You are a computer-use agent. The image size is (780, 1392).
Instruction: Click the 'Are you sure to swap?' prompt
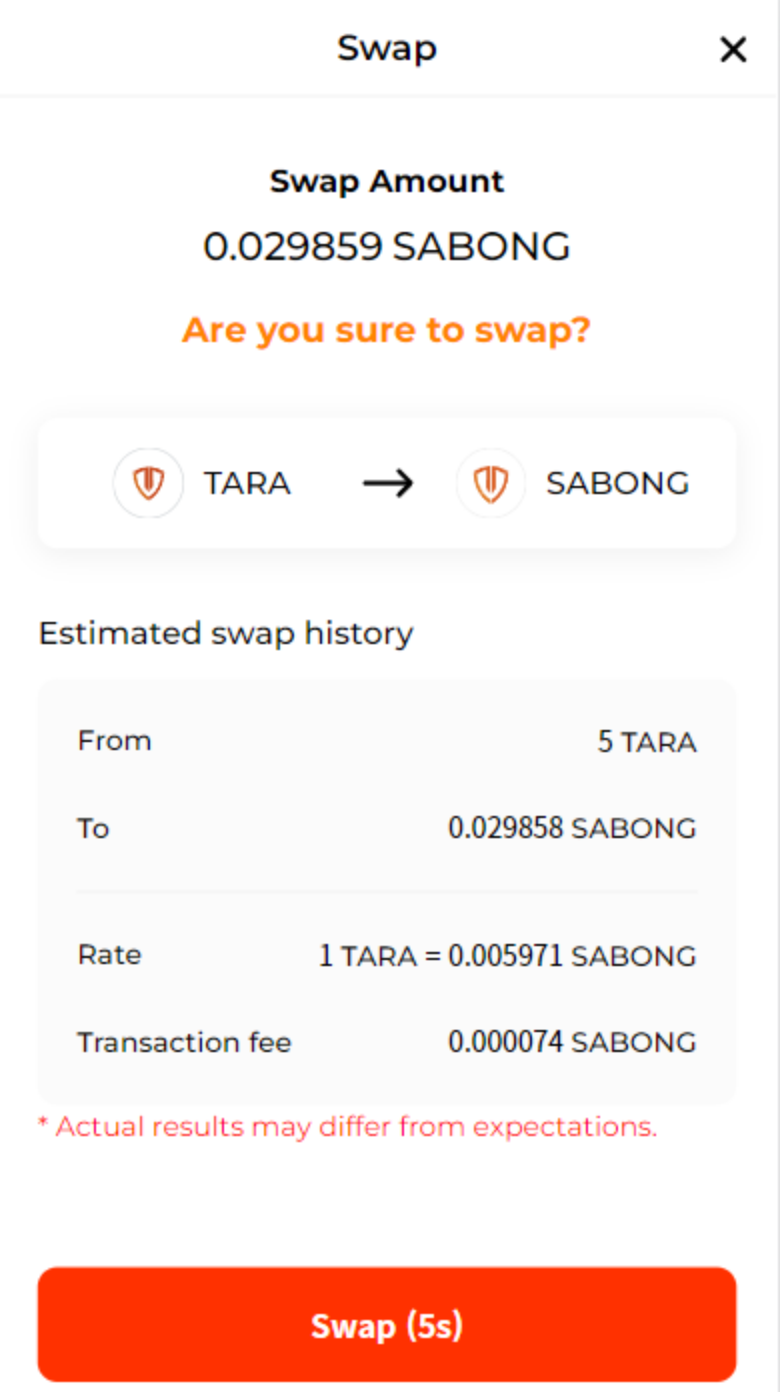pyautogui.click(x=388, y=330)
